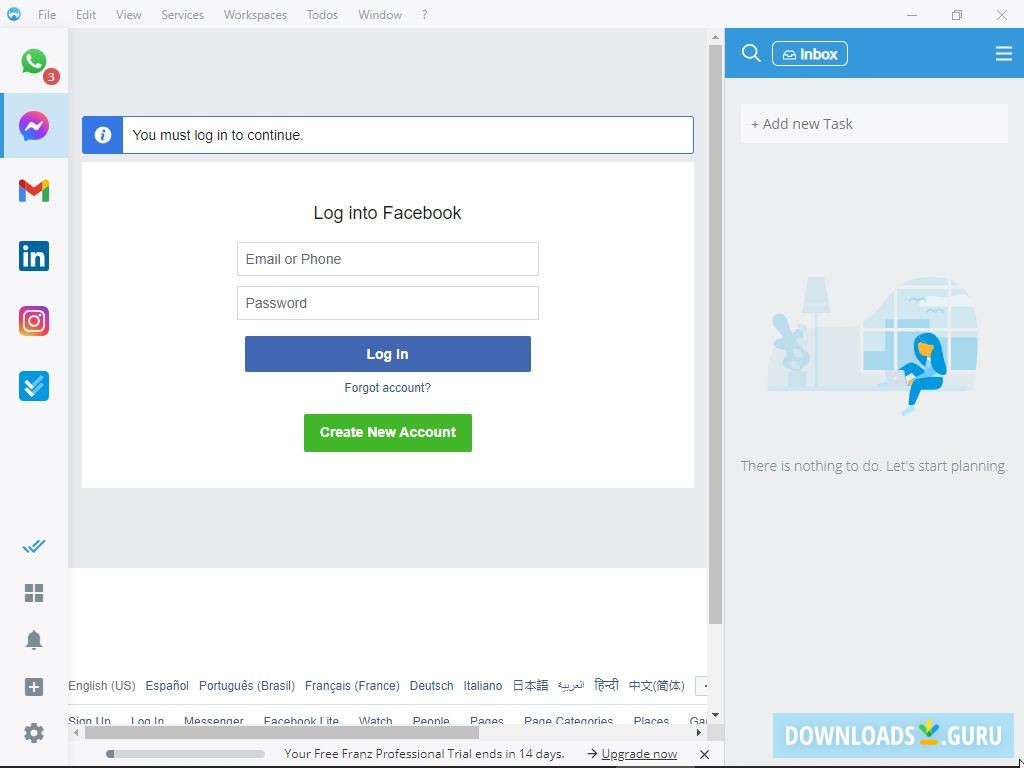Open the View menu

coord(129,14)
